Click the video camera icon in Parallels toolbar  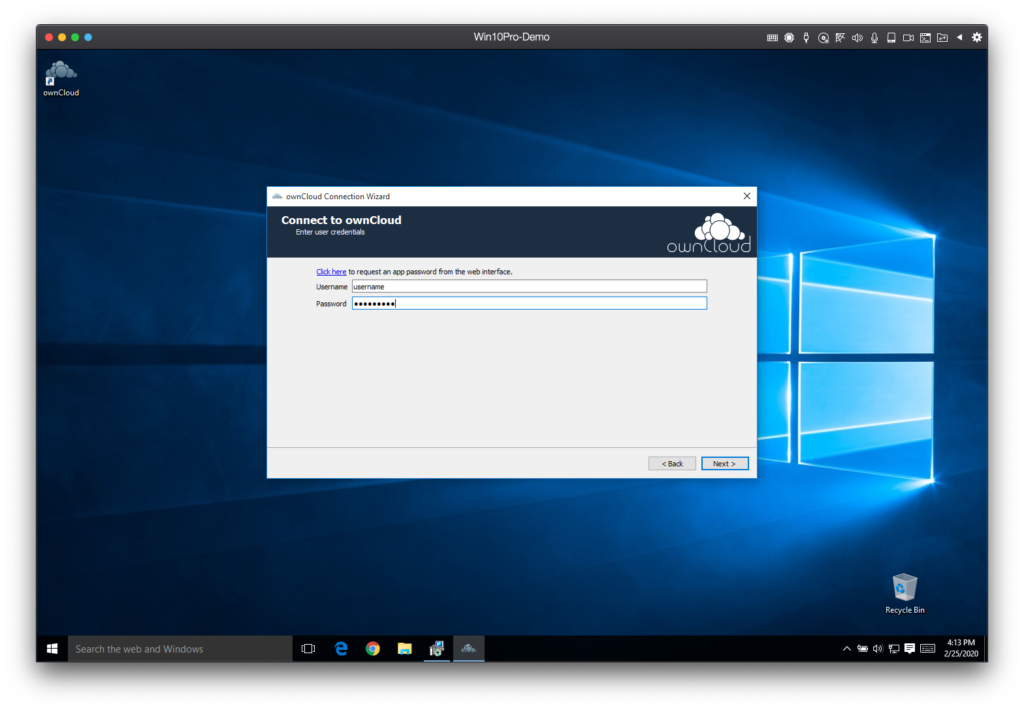point(908,38)
